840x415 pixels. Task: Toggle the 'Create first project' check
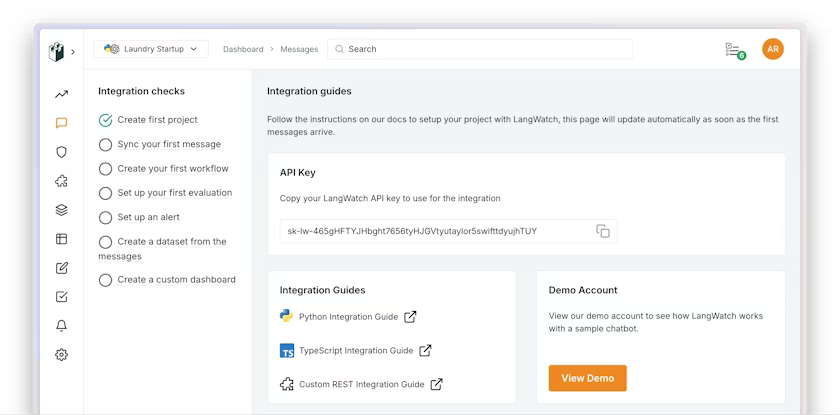click(105, 120)
